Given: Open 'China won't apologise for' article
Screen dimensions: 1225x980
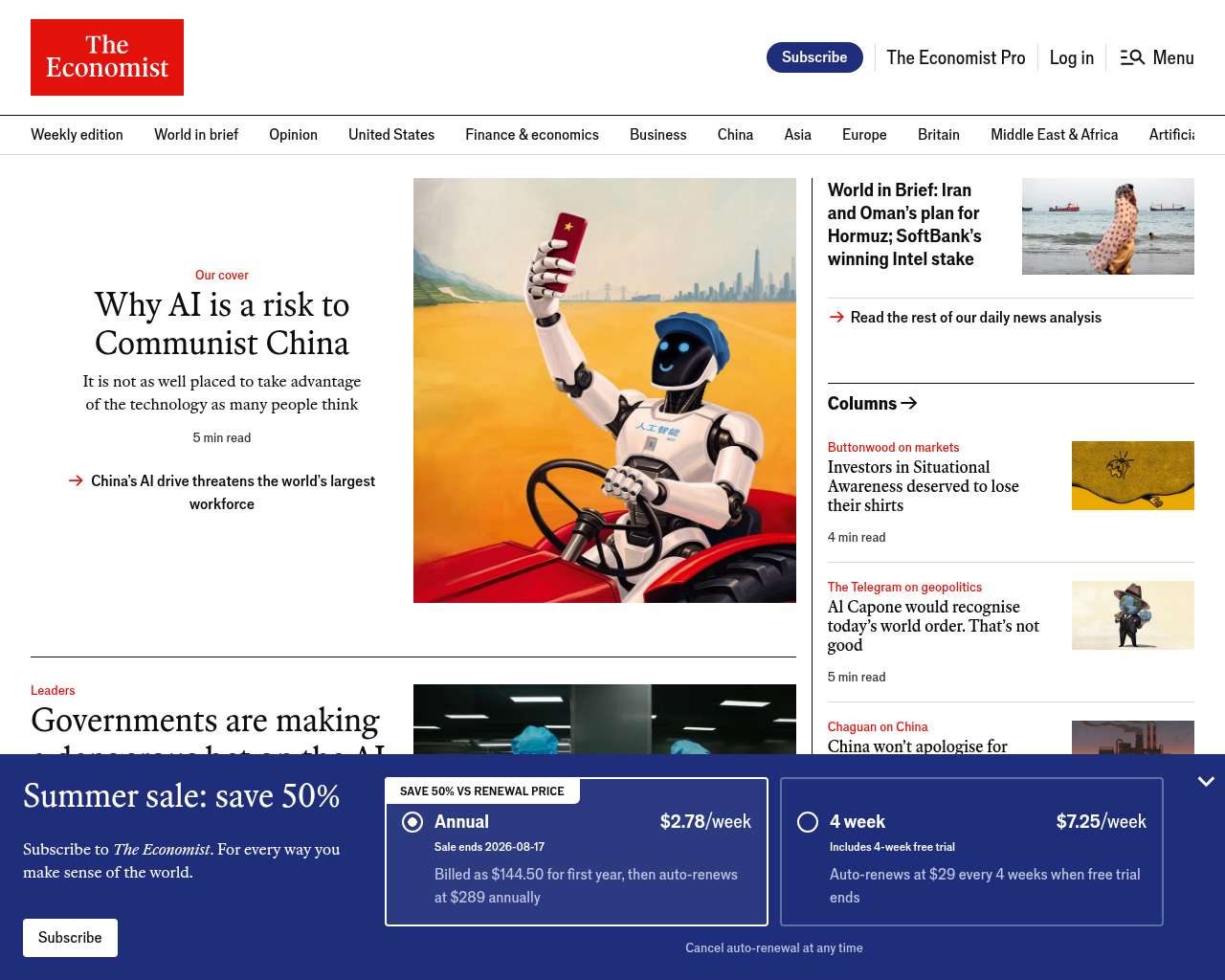Looking at the screenshot, I should [x=918, y=746].
